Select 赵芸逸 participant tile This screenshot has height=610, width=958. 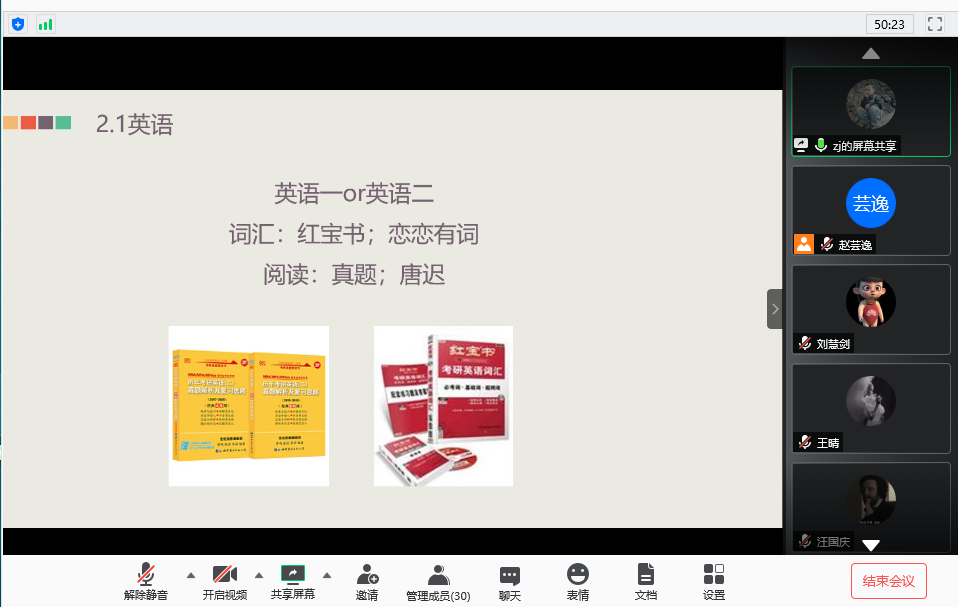pyautogui.click(x=870, y=209)
